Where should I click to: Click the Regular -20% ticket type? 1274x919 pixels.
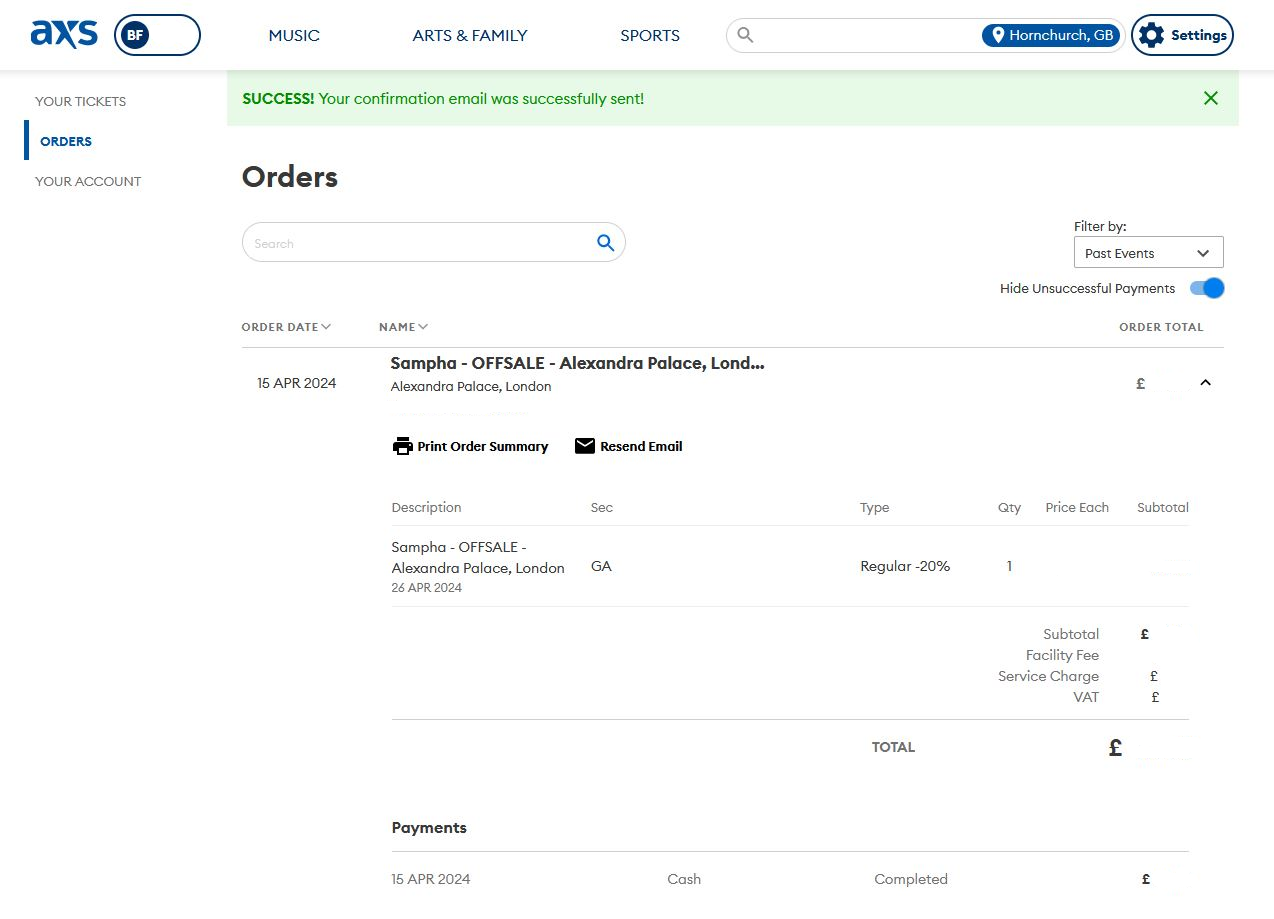point(905,566)
